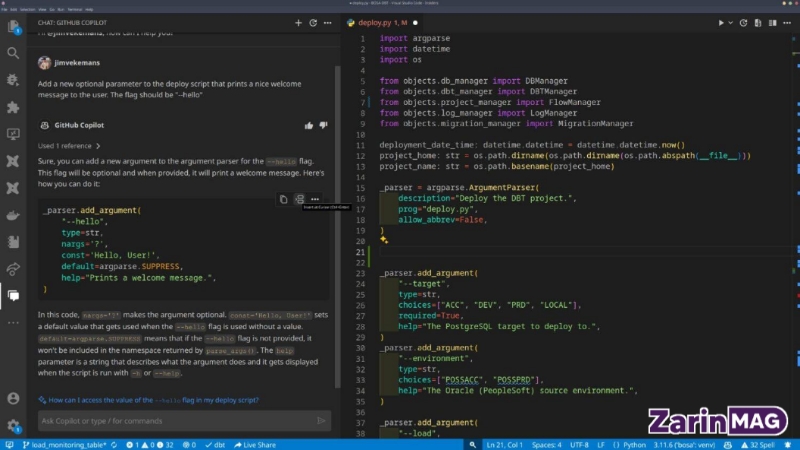The height and width of the screenshot is (450, 800).
Task: Open the Accounts menu in activity bar
Action: point(13,398)
